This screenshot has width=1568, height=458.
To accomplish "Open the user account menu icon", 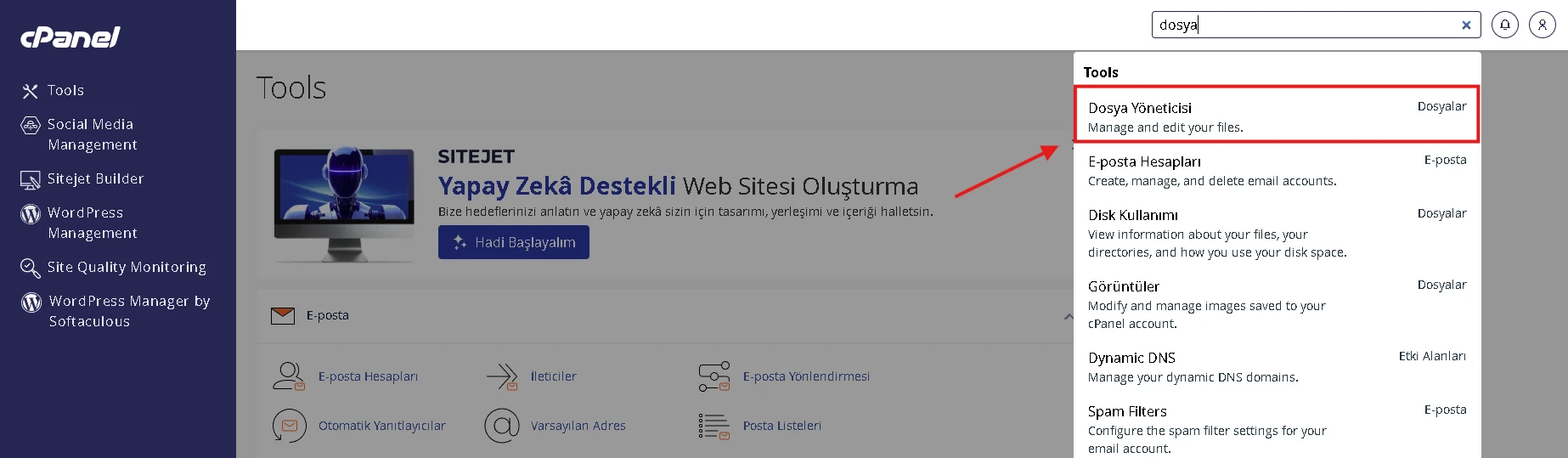I will [x=1543, y=25].
